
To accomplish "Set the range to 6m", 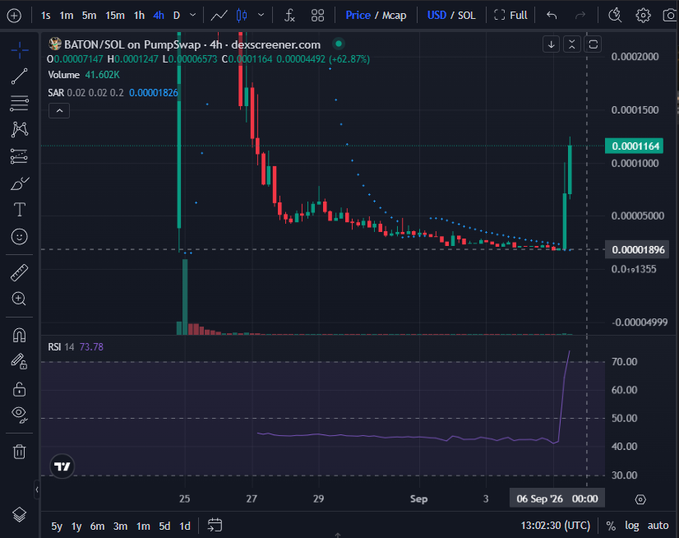I will [97, 526].
